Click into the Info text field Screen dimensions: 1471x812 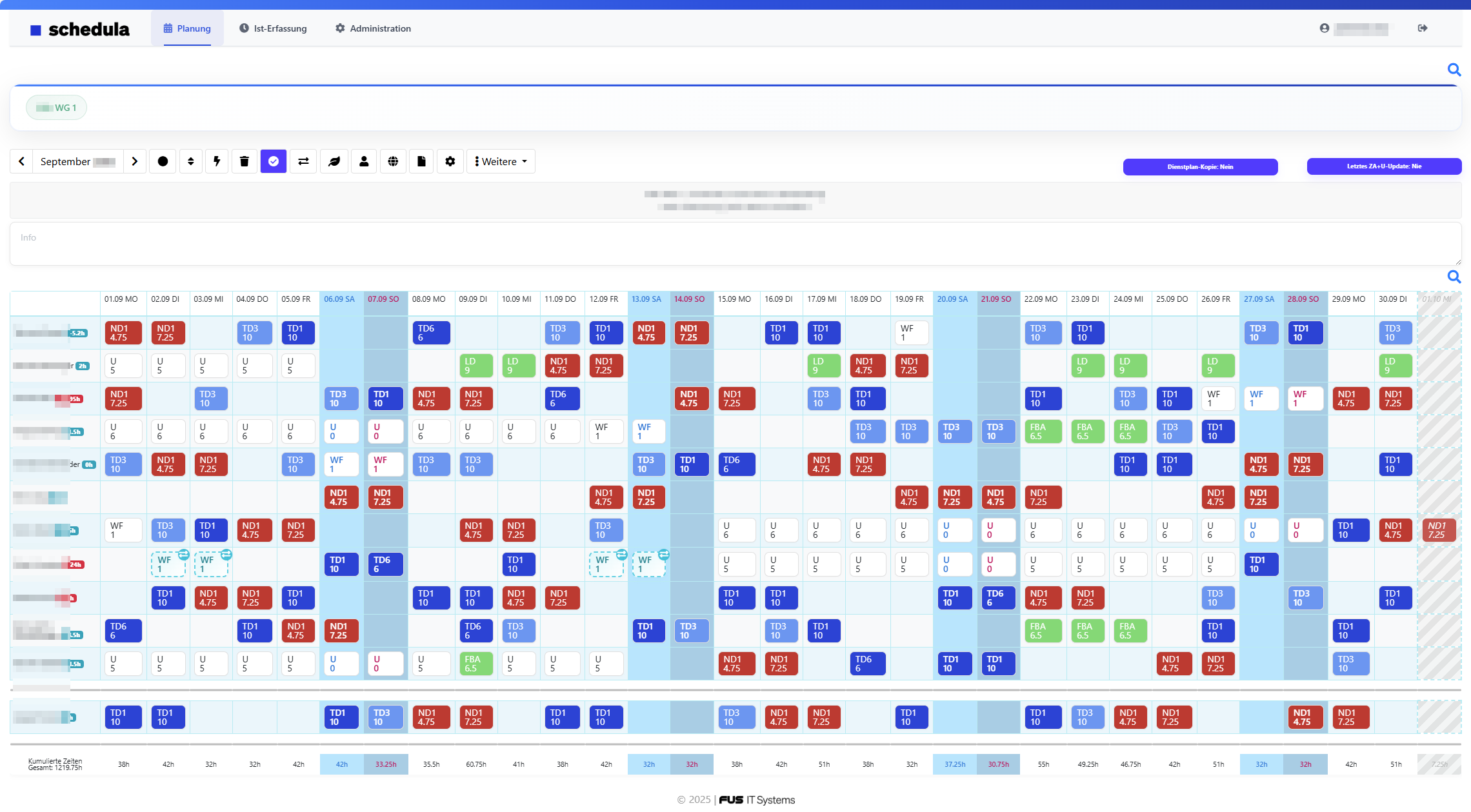tap(735, 244)
